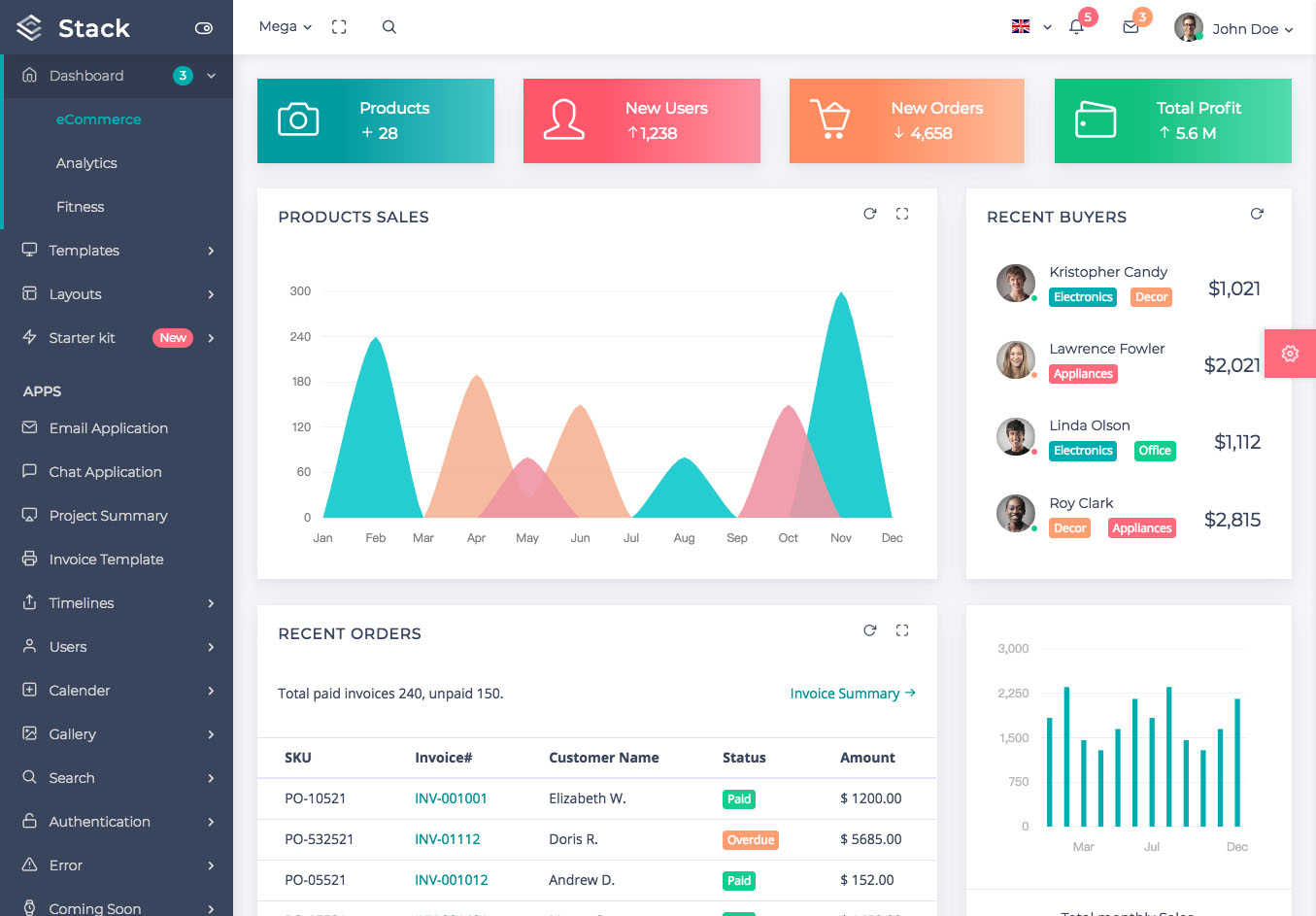The width and height of the screenshot is (1316, 916).
Task: Click the New Orders cart icon
Action: tap(830, 119)
